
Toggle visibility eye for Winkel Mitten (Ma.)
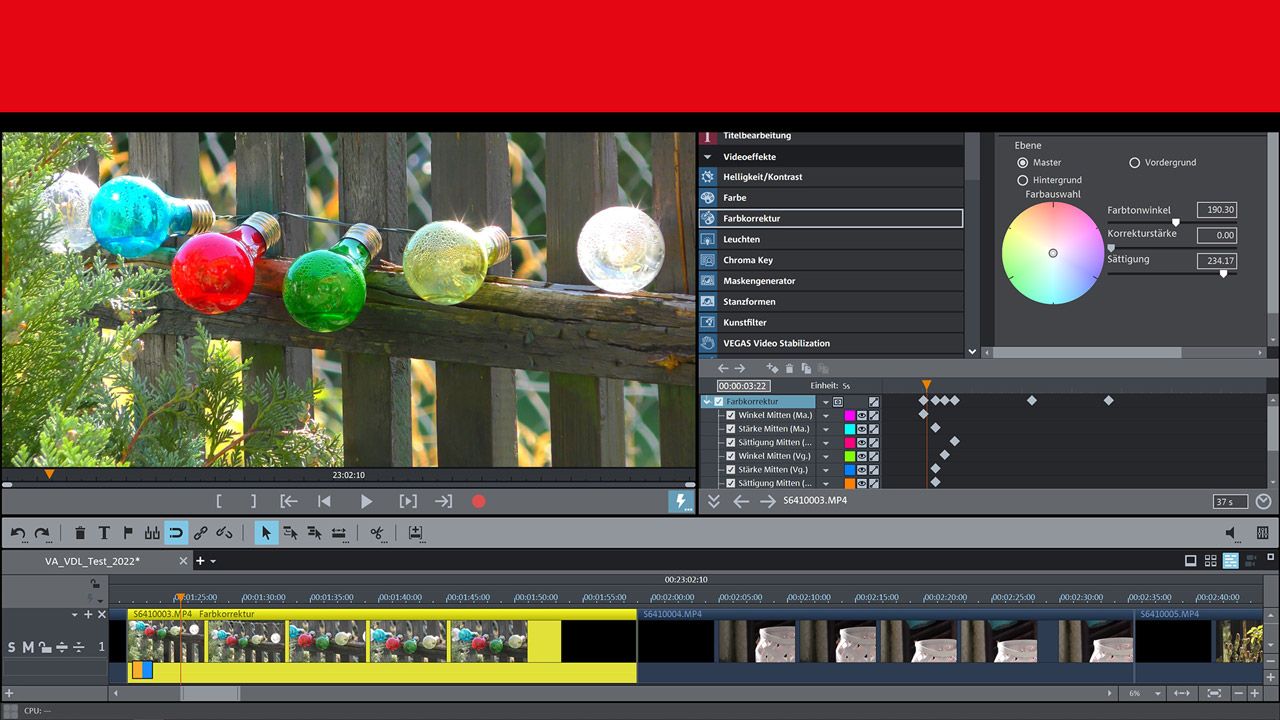point(861,416)
